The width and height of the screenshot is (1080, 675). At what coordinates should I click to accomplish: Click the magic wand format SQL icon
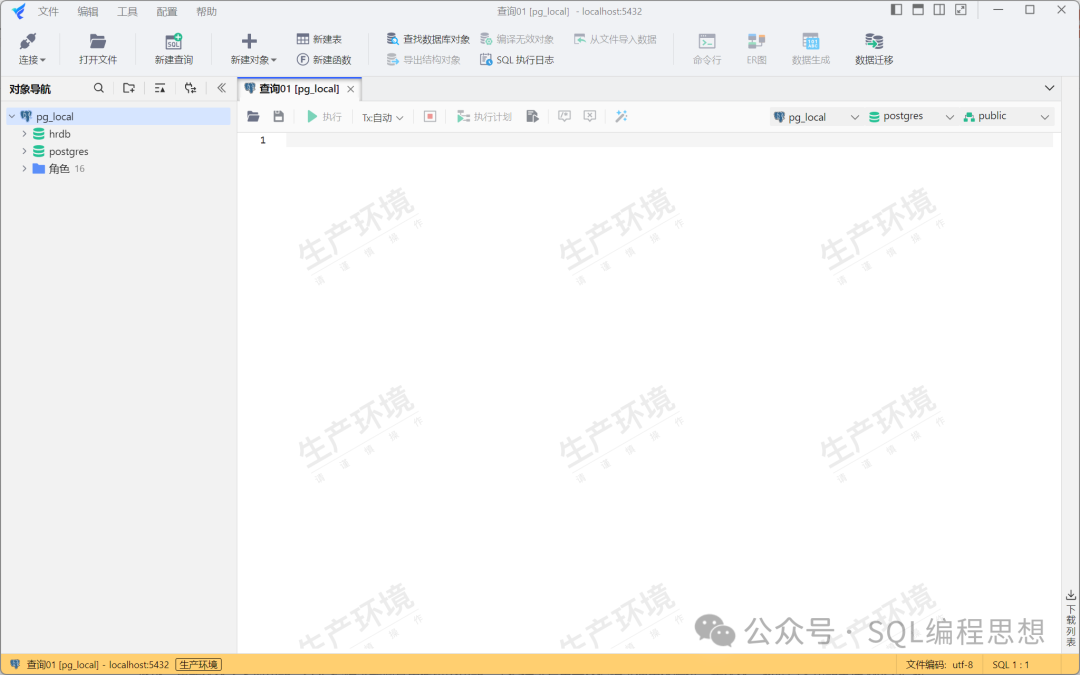coord(621,117)
